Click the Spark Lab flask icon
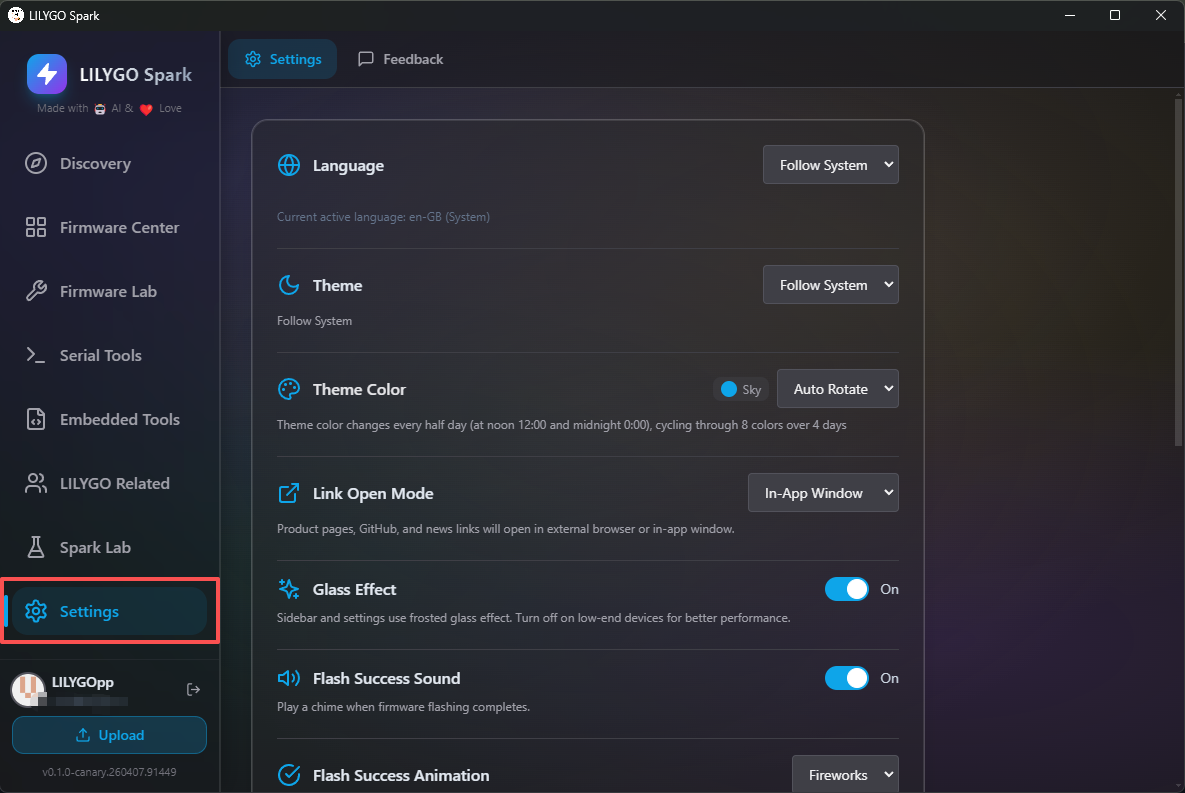Viewport: 1185px width, 793px height. 36,548
